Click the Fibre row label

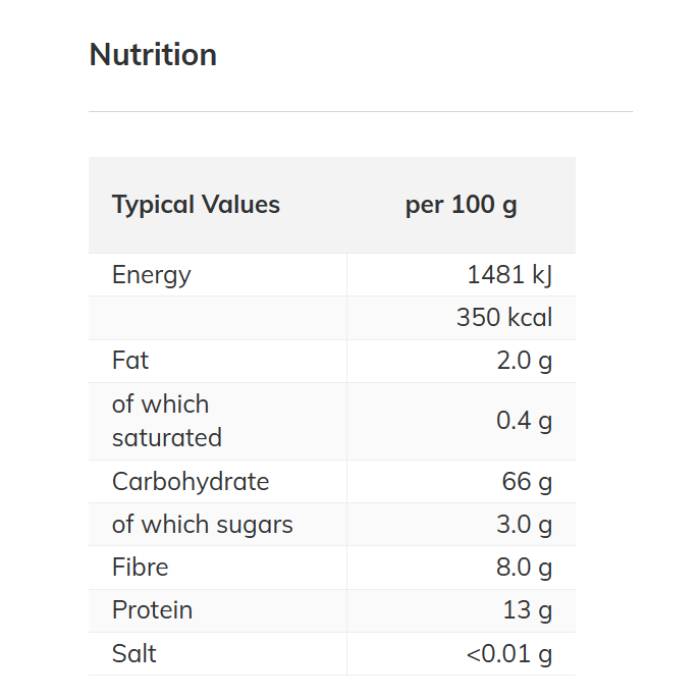(140, 568)
